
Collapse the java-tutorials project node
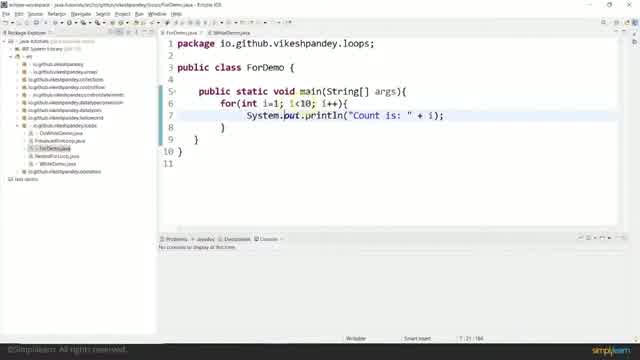point(4,41)
